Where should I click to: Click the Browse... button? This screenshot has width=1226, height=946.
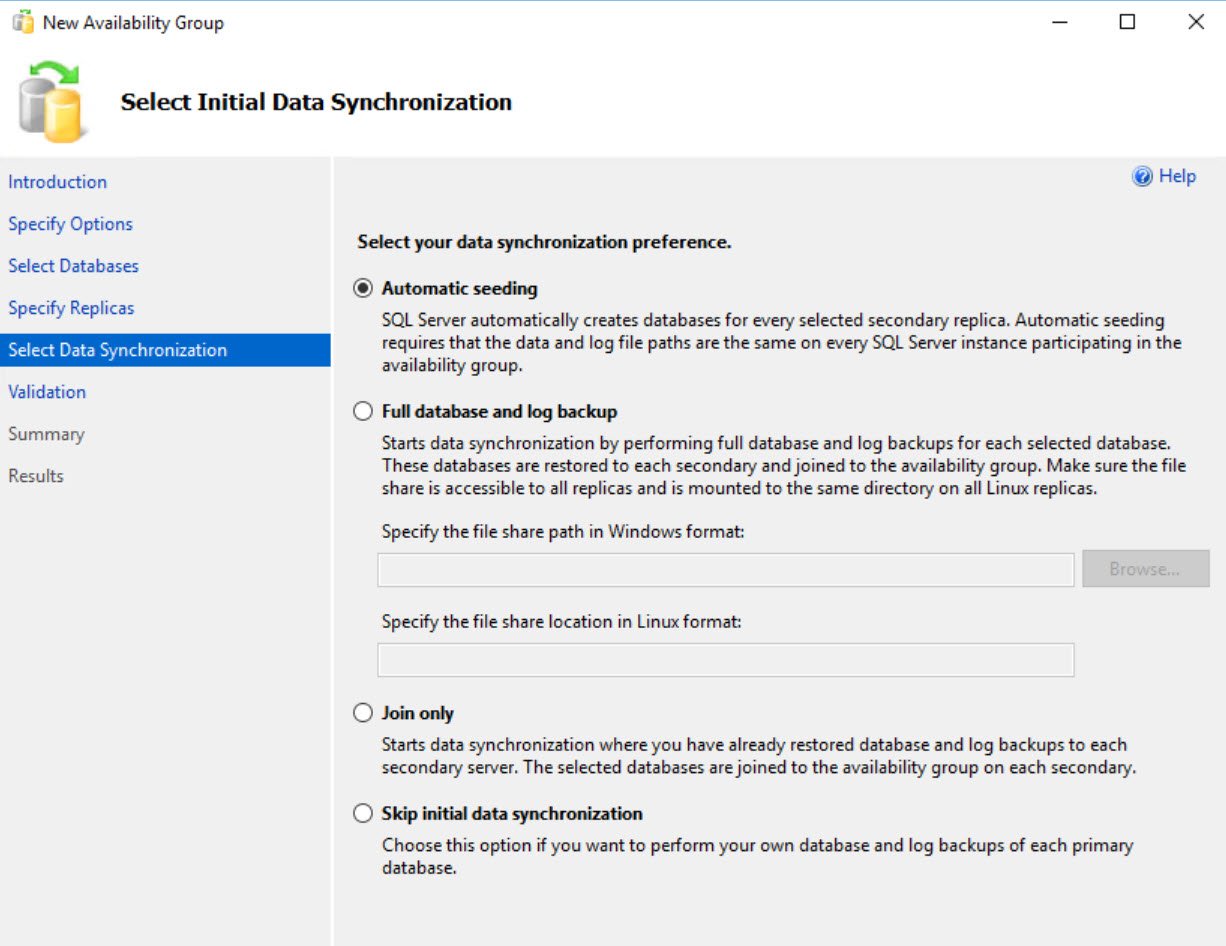tap(1145, 569)
